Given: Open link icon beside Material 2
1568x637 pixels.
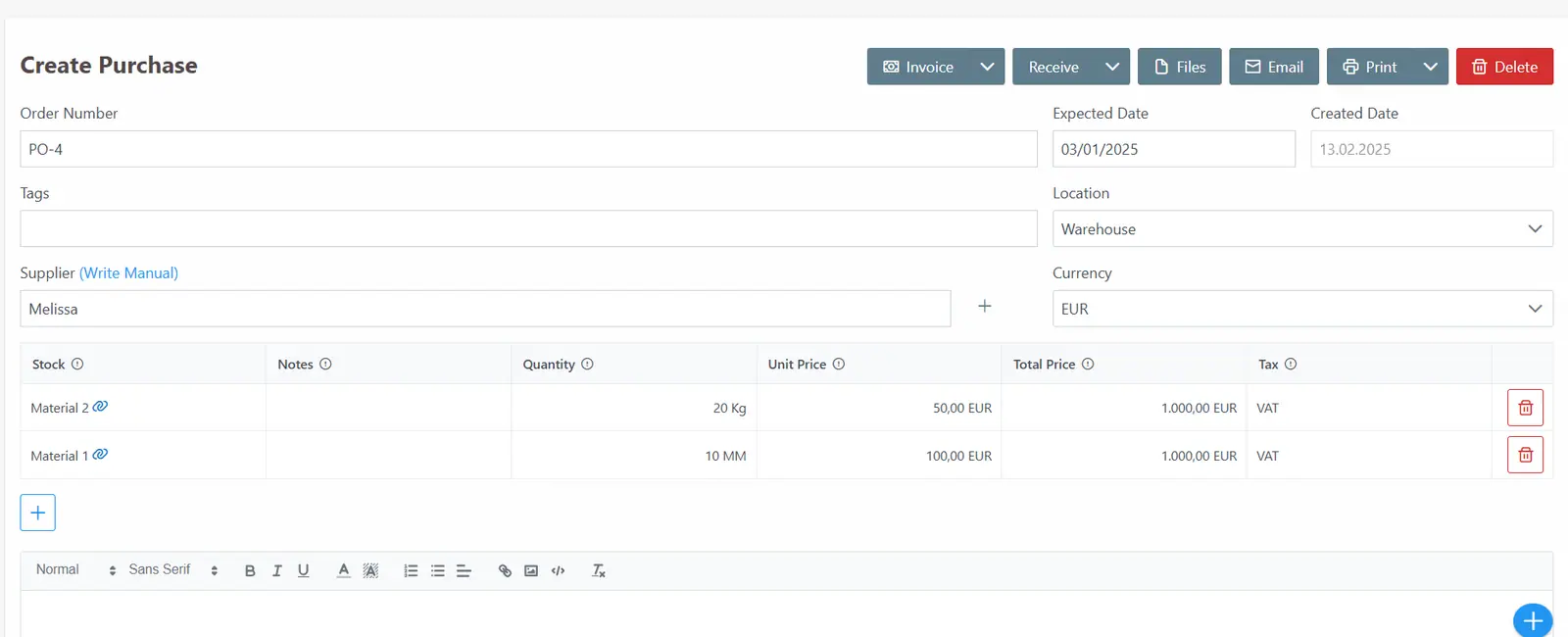Looking at the screenshot, I should point(100,406).
